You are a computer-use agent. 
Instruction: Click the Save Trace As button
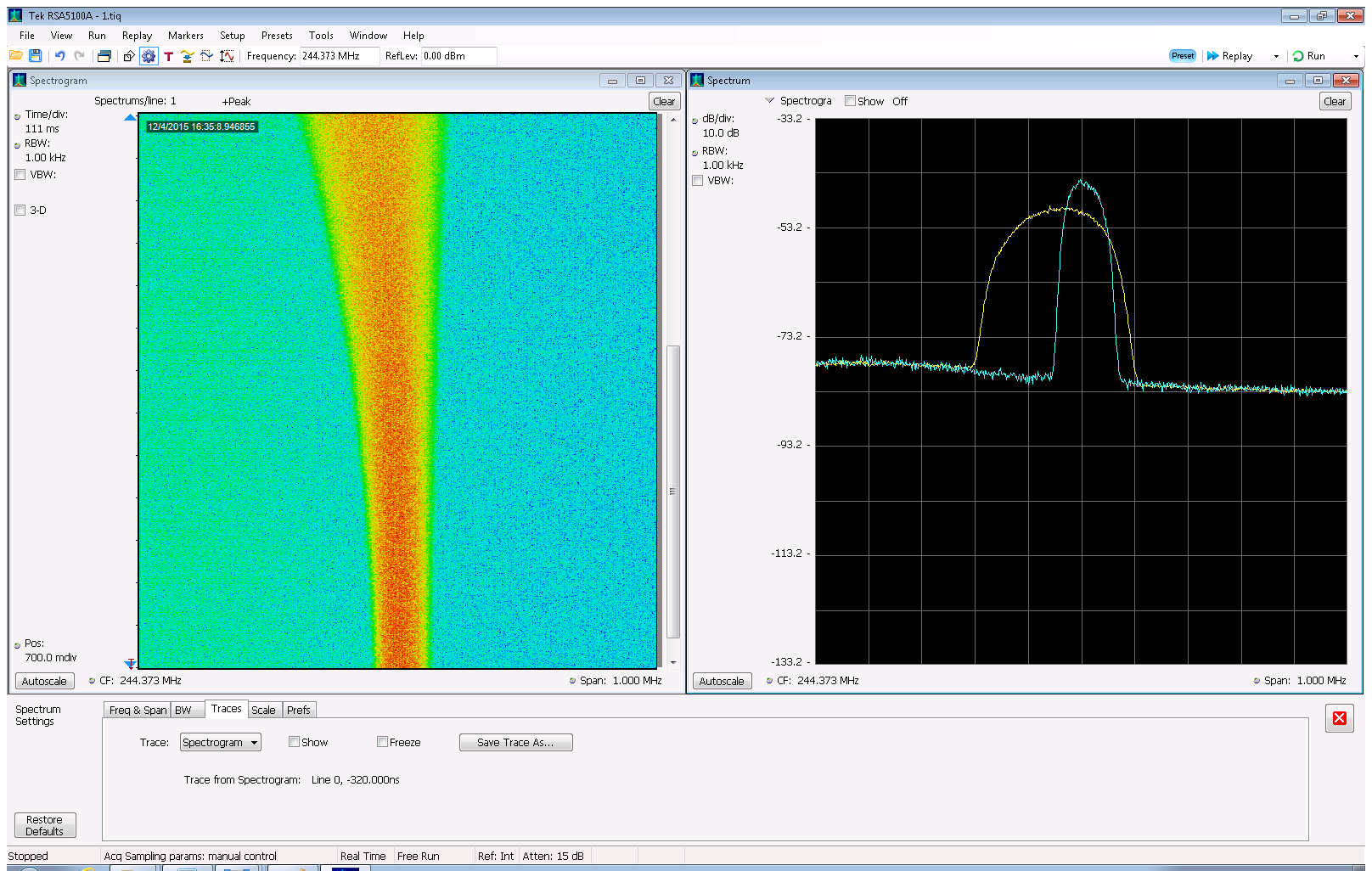pos(515,743)
